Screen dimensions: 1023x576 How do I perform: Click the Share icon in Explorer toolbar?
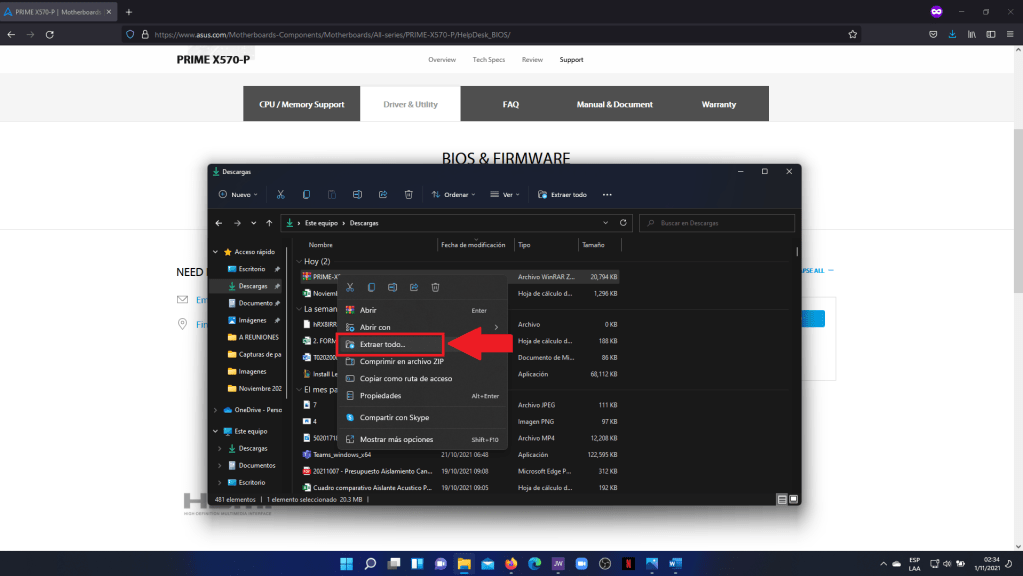click(383, 194)
